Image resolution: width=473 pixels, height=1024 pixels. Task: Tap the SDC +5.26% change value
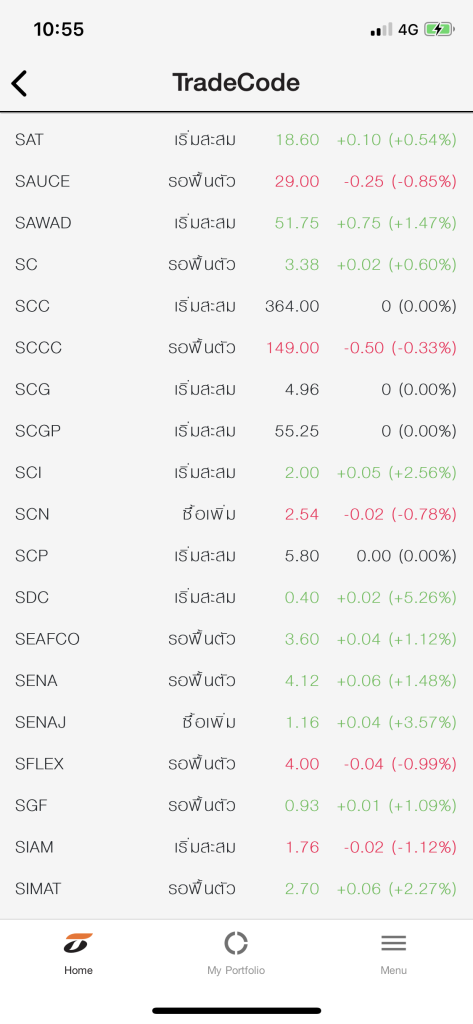pyautogui.click(x=422, y=598)
